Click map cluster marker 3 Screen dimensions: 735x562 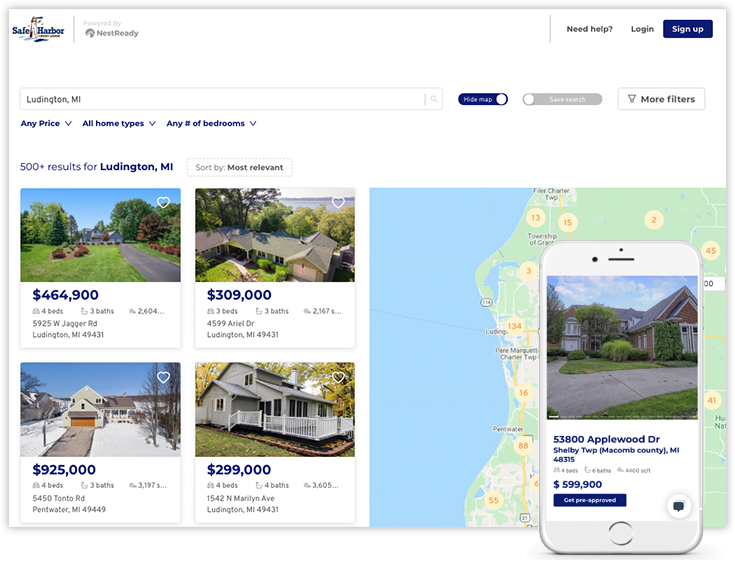[x=528, y=270]
